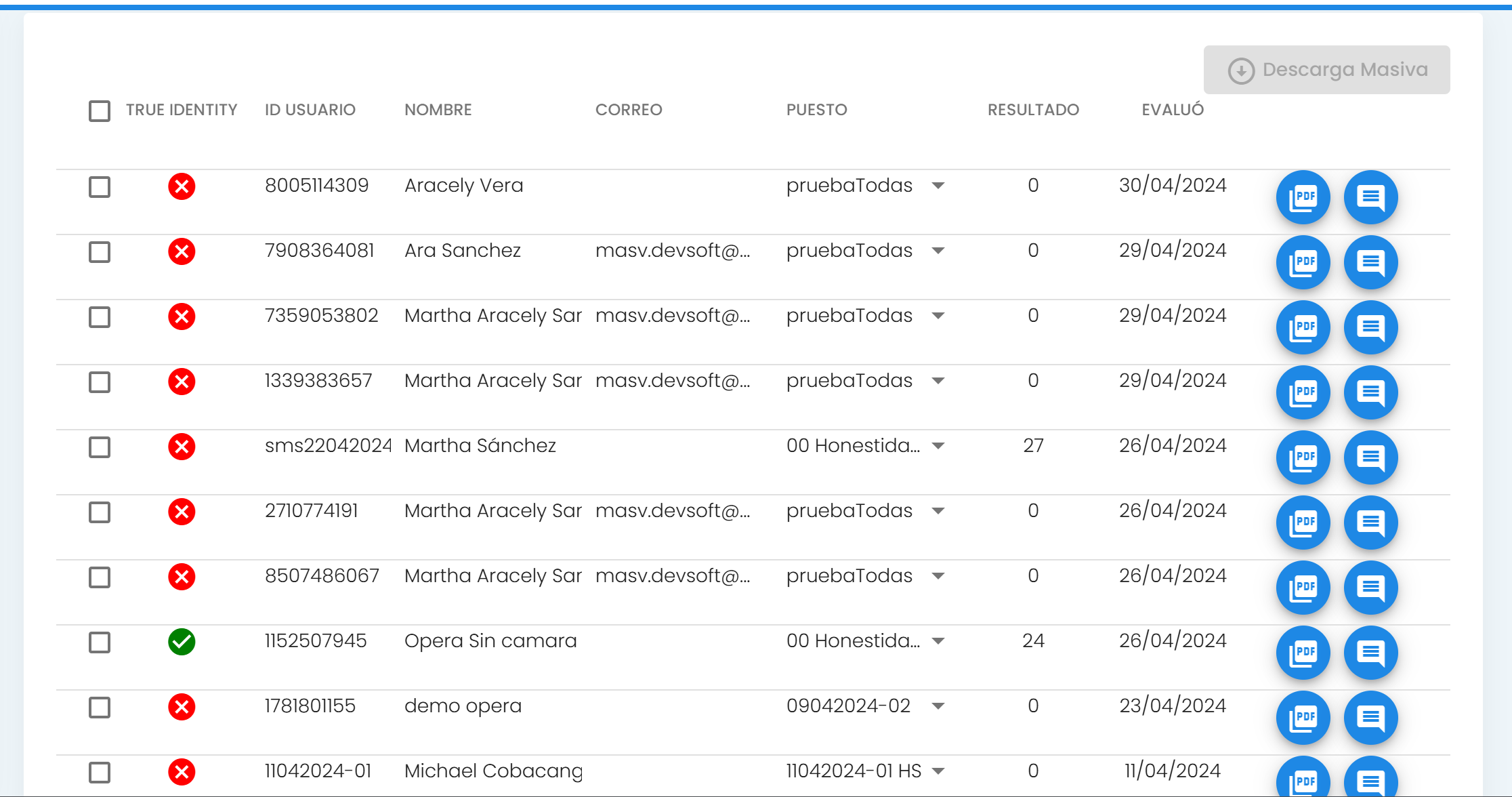Toggle the select-all checkbox in header

pos(100,110)
